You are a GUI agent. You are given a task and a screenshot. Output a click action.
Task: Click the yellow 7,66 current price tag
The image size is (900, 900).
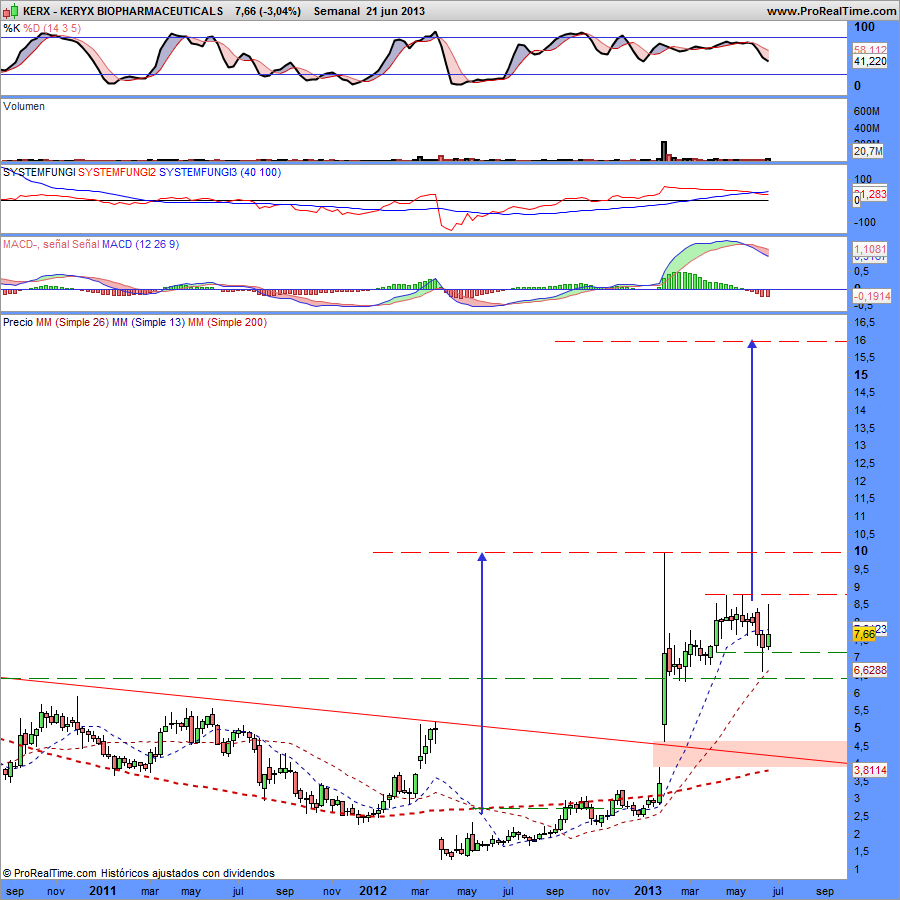coord(864,634)
